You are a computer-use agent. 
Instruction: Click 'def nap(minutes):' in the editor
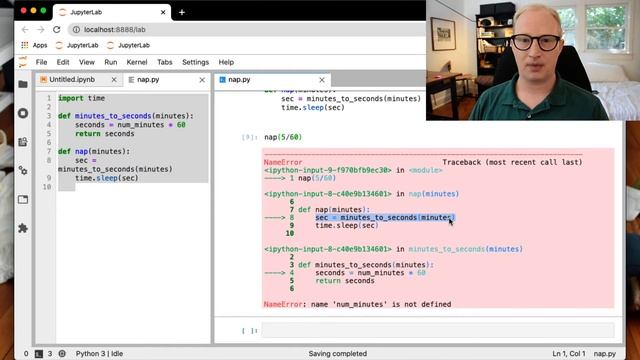coord(94,151)
